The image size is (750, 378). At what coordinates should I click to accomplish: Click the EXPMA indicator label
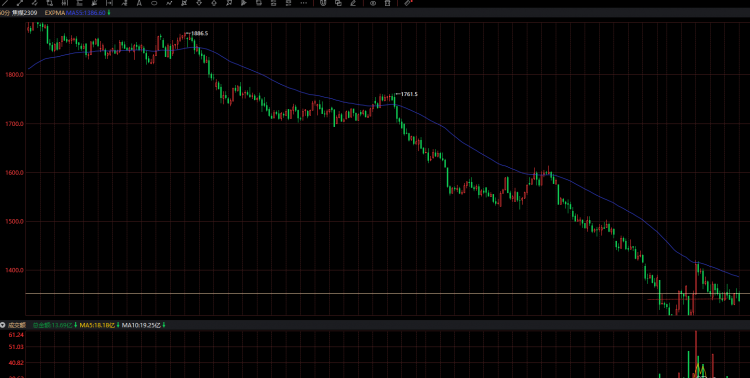55,13
